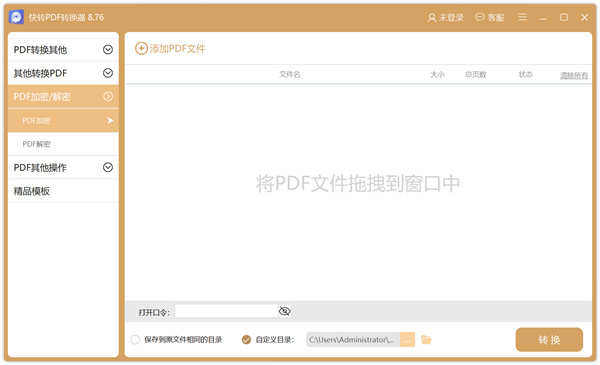Image resolution: width=600 pixels, height=365 pixels.
Task: Click the drop area 将PDF文件拖拽到窗口中
Action: [x=358, y=184]
